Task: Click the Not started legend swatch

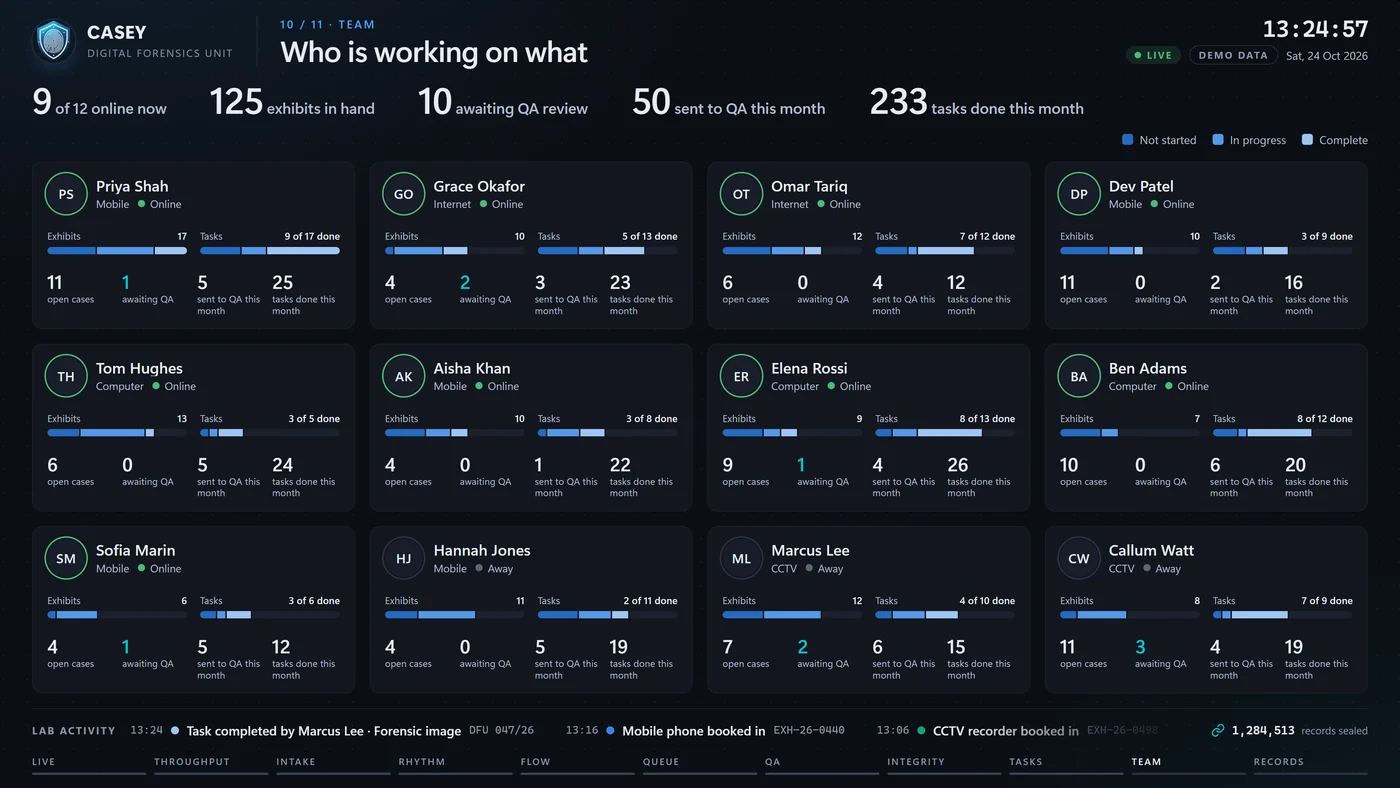Action: coord(1128,140)
